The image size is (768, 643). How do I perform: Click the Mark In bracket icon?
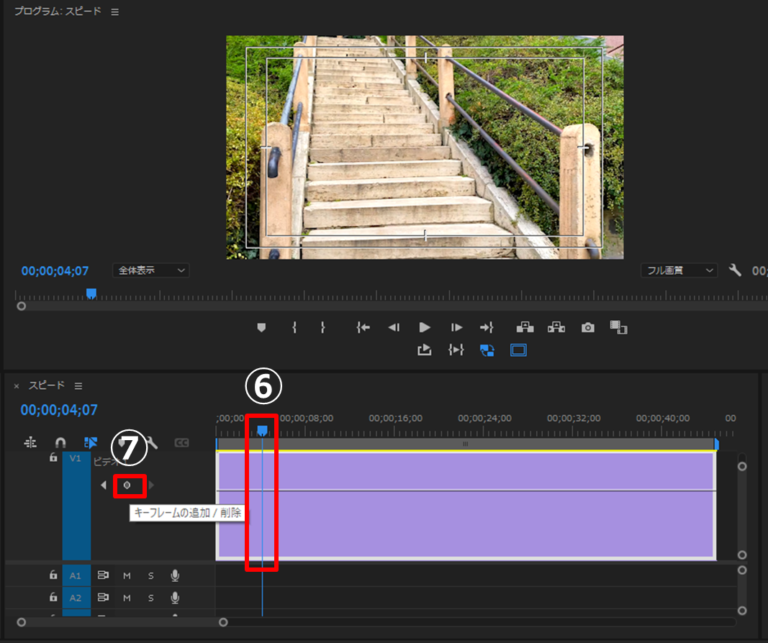coord(294,327)
